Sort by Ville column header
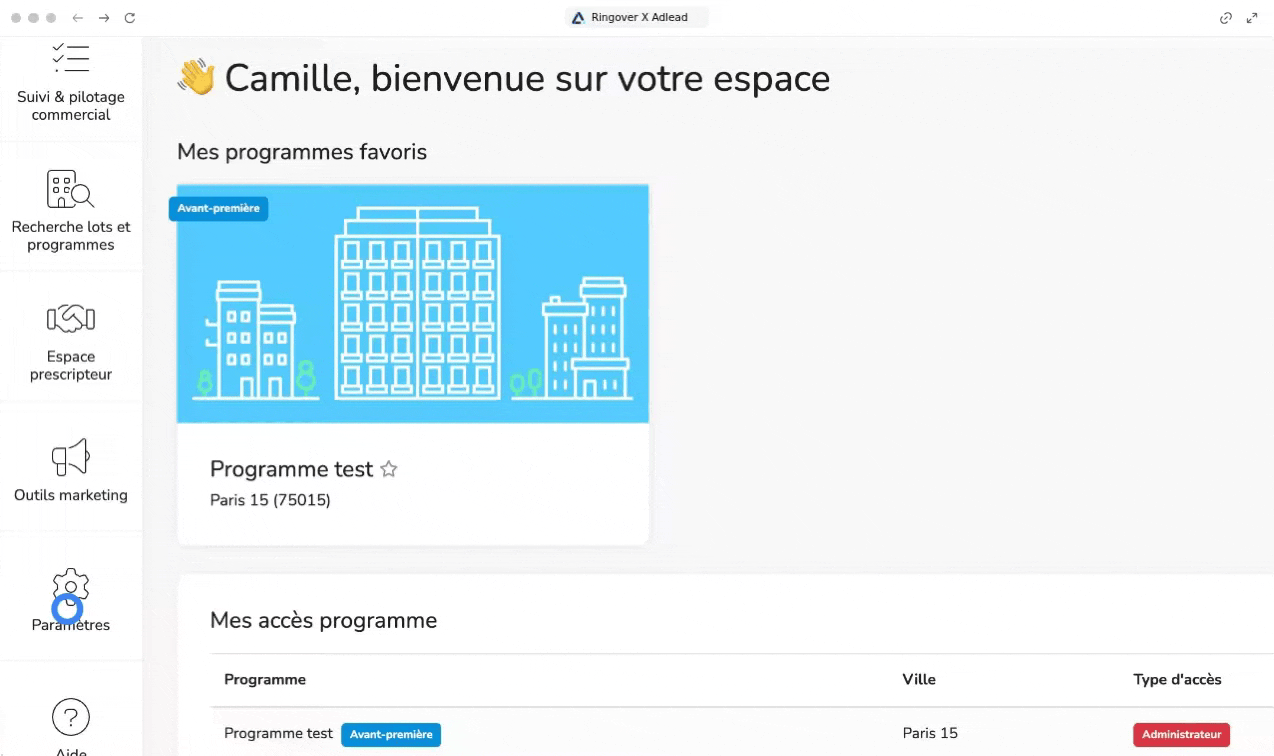 (x=919, y=680)
